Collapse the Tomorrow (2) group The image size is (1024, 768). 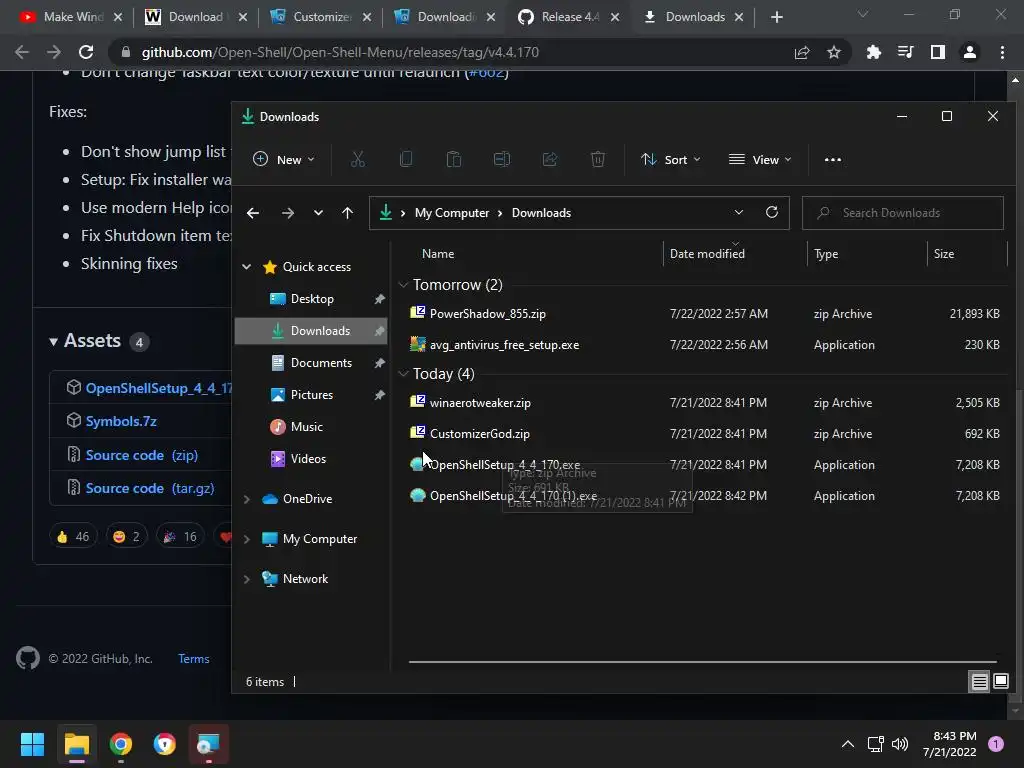[403, 285]
